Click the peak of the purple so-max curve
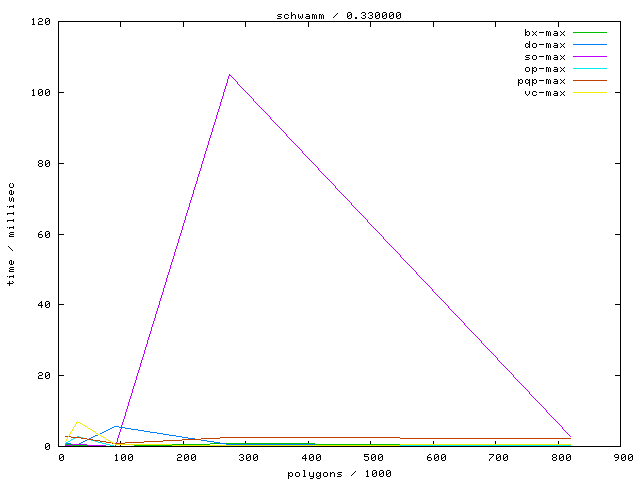The width and height of the screenshot is (640, 480). (x=230, y=74)
